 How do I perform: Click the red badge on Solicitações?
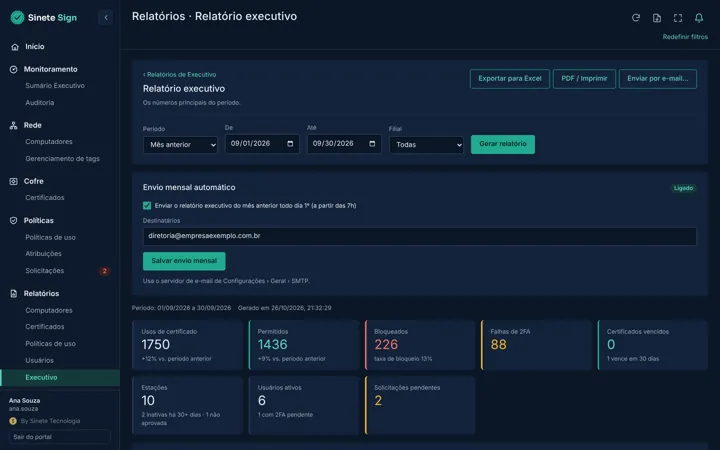coord(105,271)
